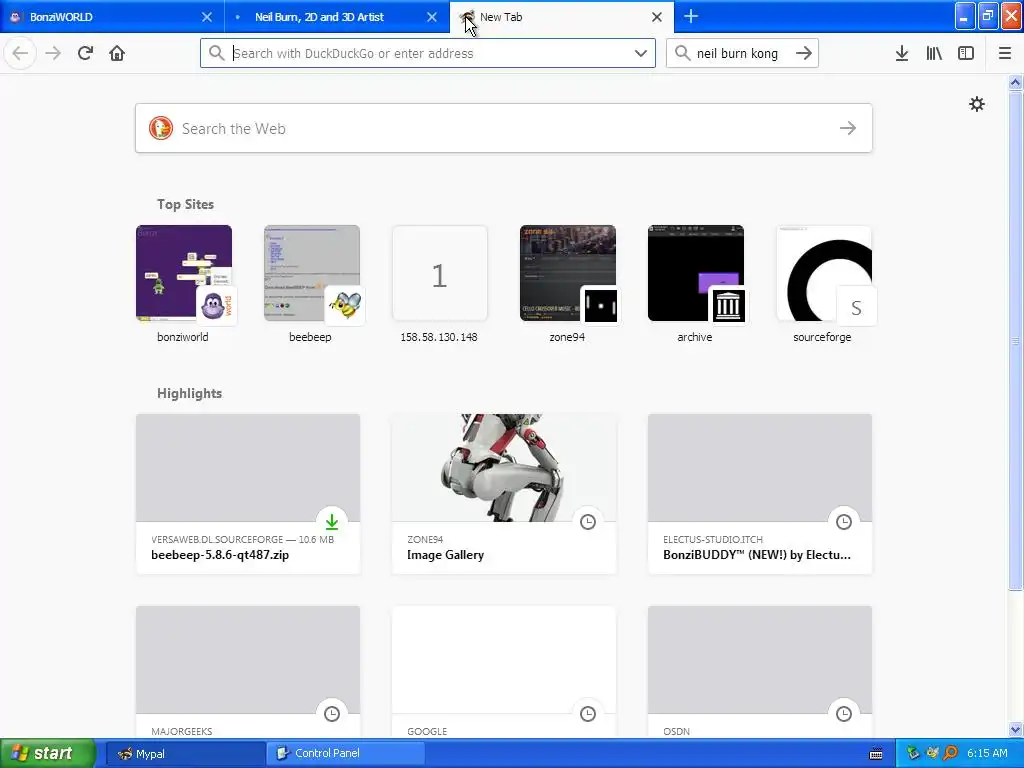Click the Search the Web field

(504, 128)
